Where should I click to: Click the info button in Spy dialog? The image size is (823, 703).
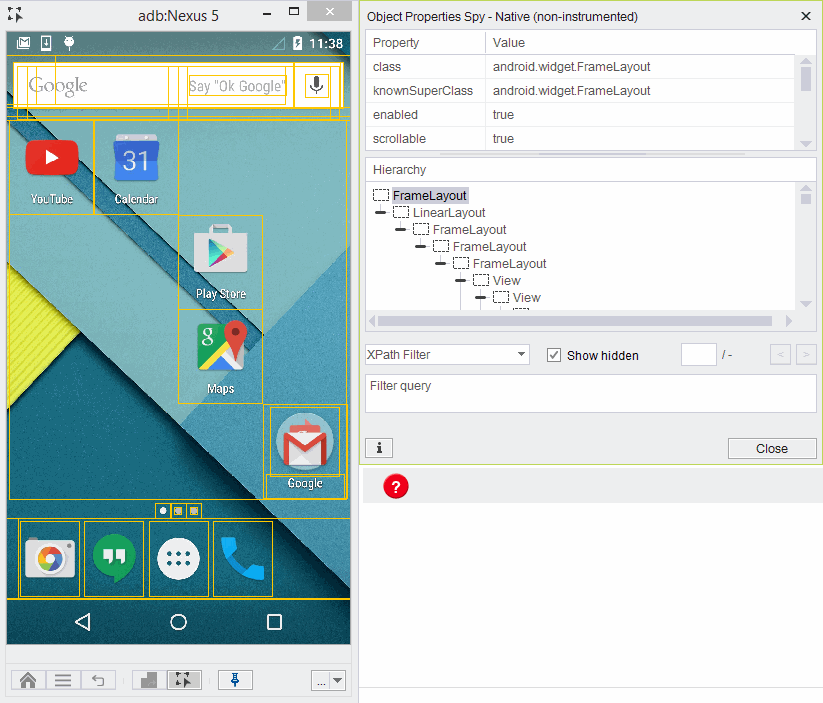tap(379, 448)
